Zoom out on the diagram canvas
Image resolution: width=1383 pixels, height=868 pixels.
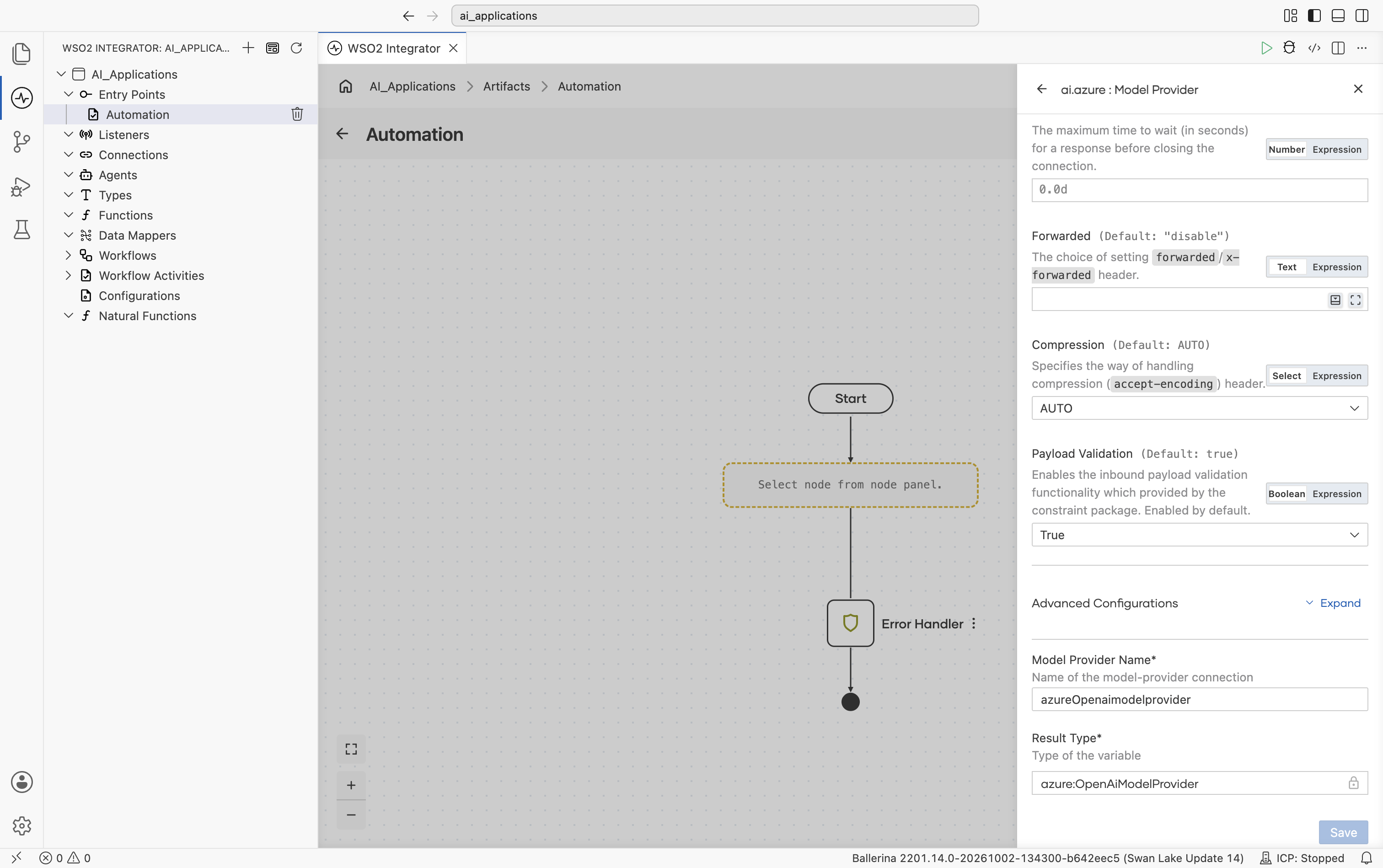pos(351,814)
